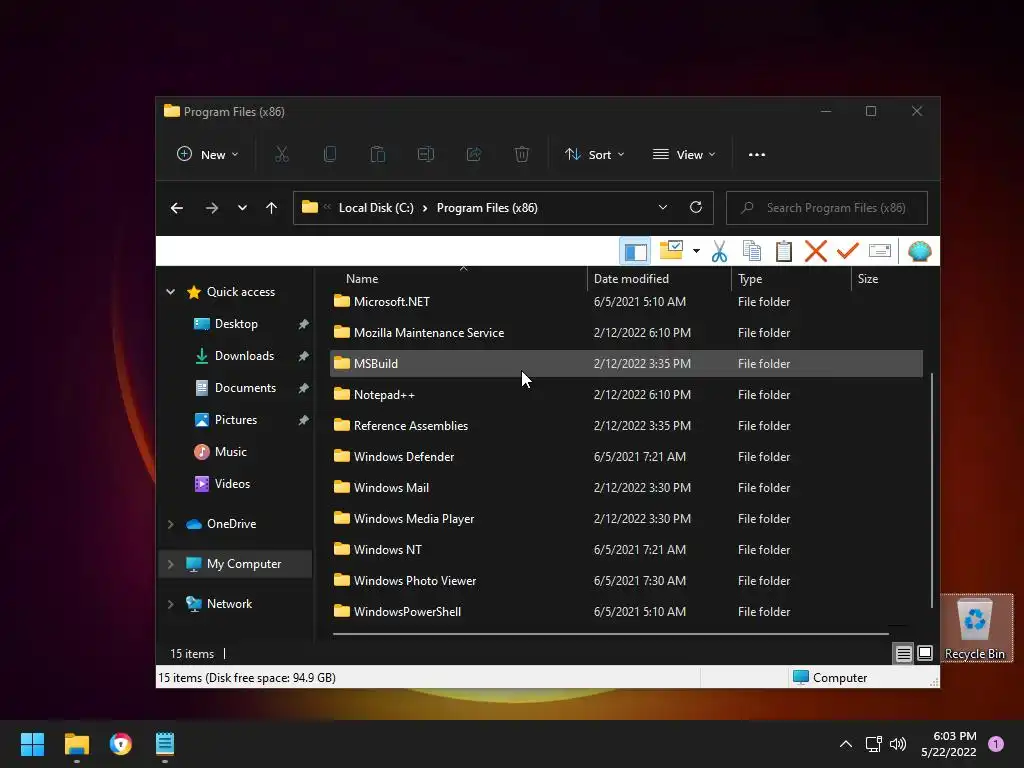Select the Windows Defender folder
The image size is (1024, 768).
[626, 457]
